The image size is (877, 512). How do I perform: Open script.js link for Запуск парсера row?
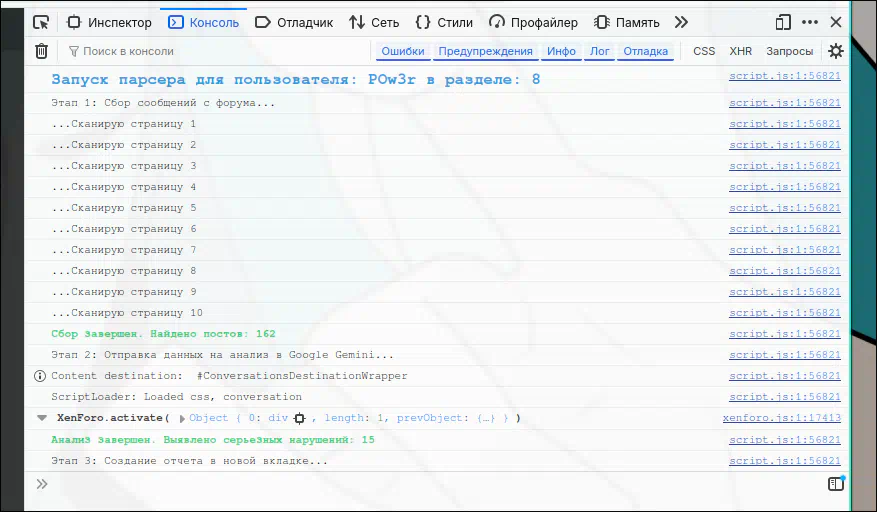tap(785, 76)
